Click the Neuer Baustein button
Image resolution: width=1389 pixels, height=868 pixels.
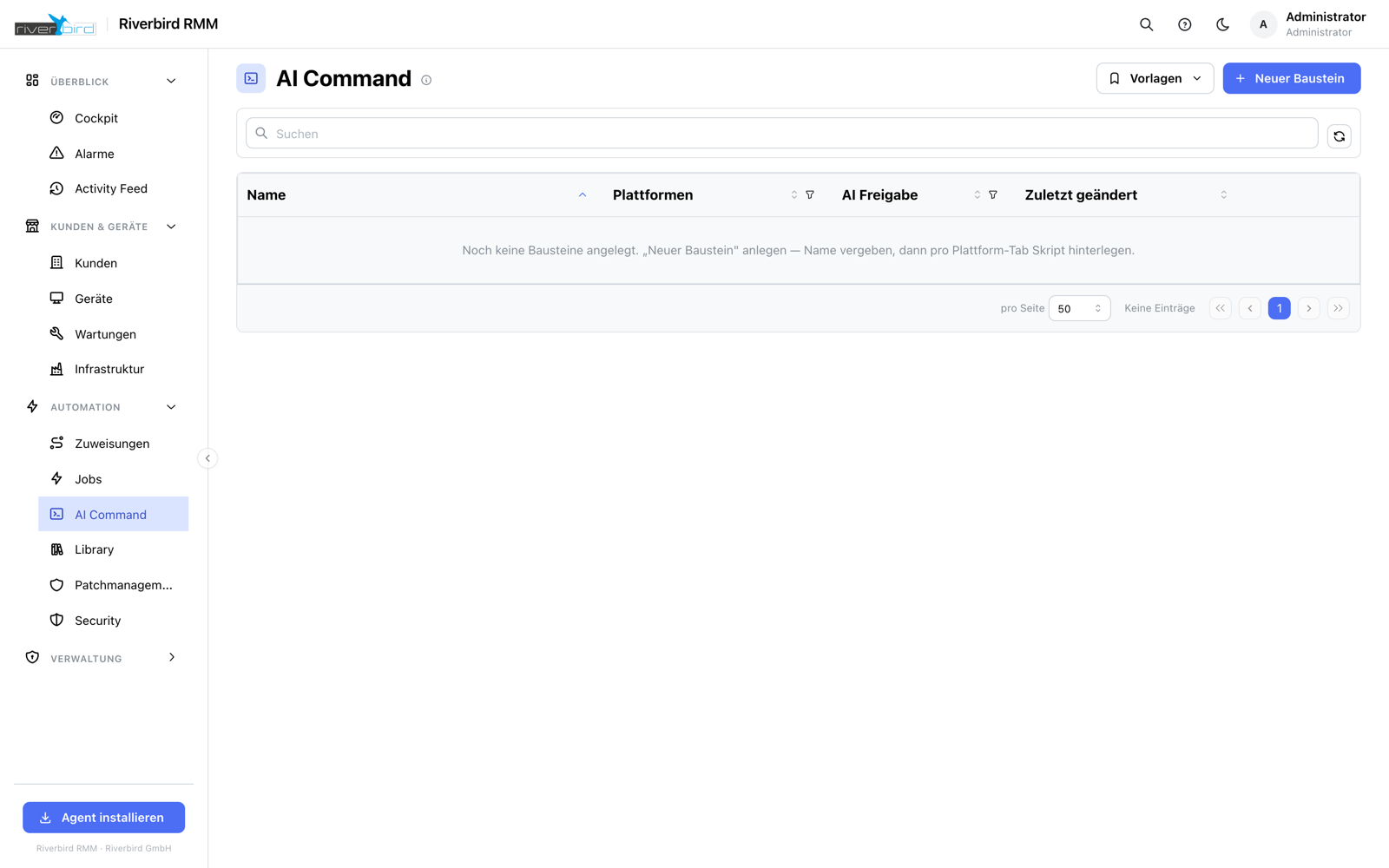[1291, 78]
